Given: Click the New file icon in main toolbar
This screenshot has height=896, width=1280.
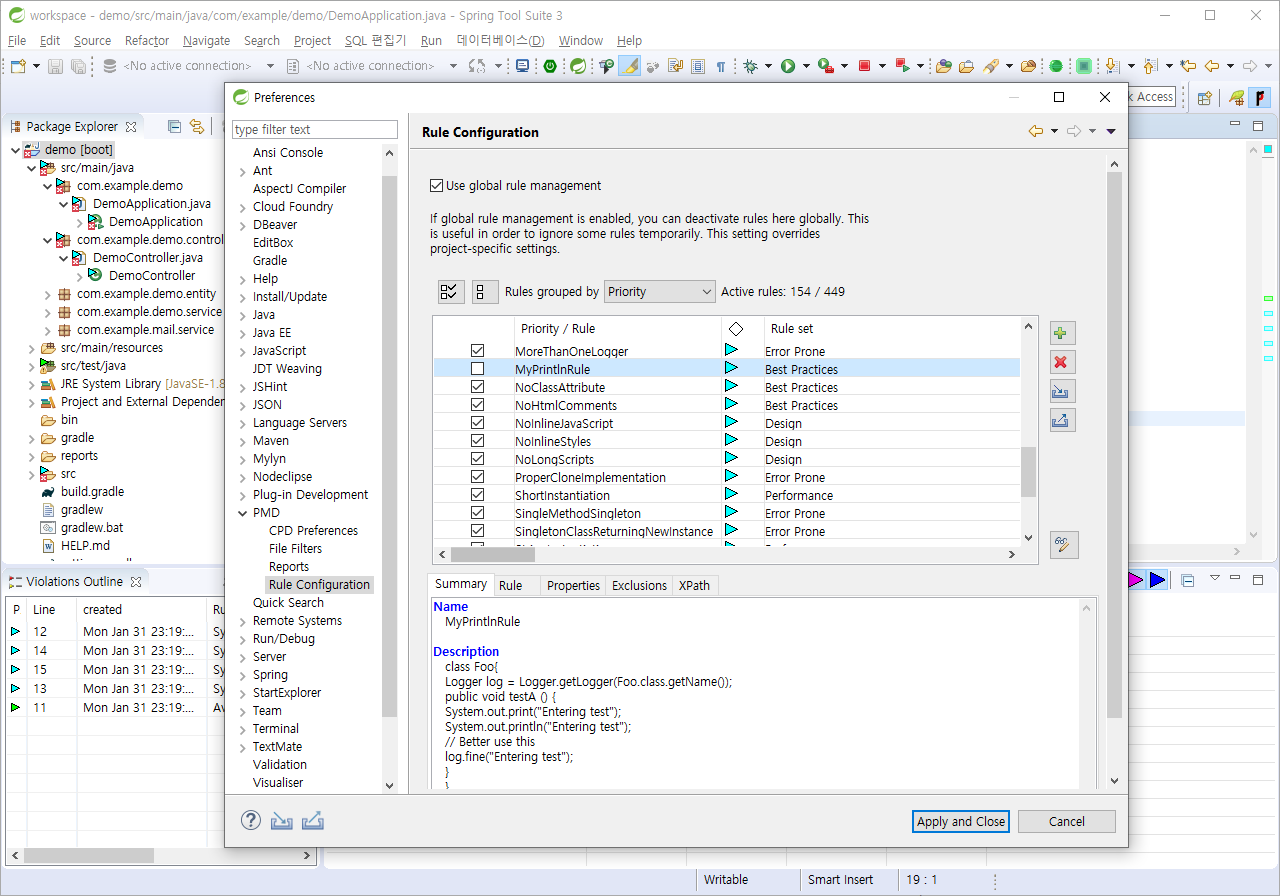Looking at the screenshot, I should coord(17,66).
